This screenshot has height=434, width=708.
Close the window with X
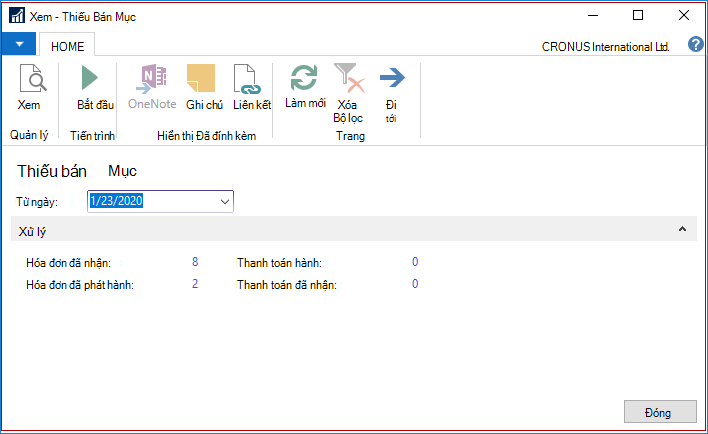(x=684, y=16)
